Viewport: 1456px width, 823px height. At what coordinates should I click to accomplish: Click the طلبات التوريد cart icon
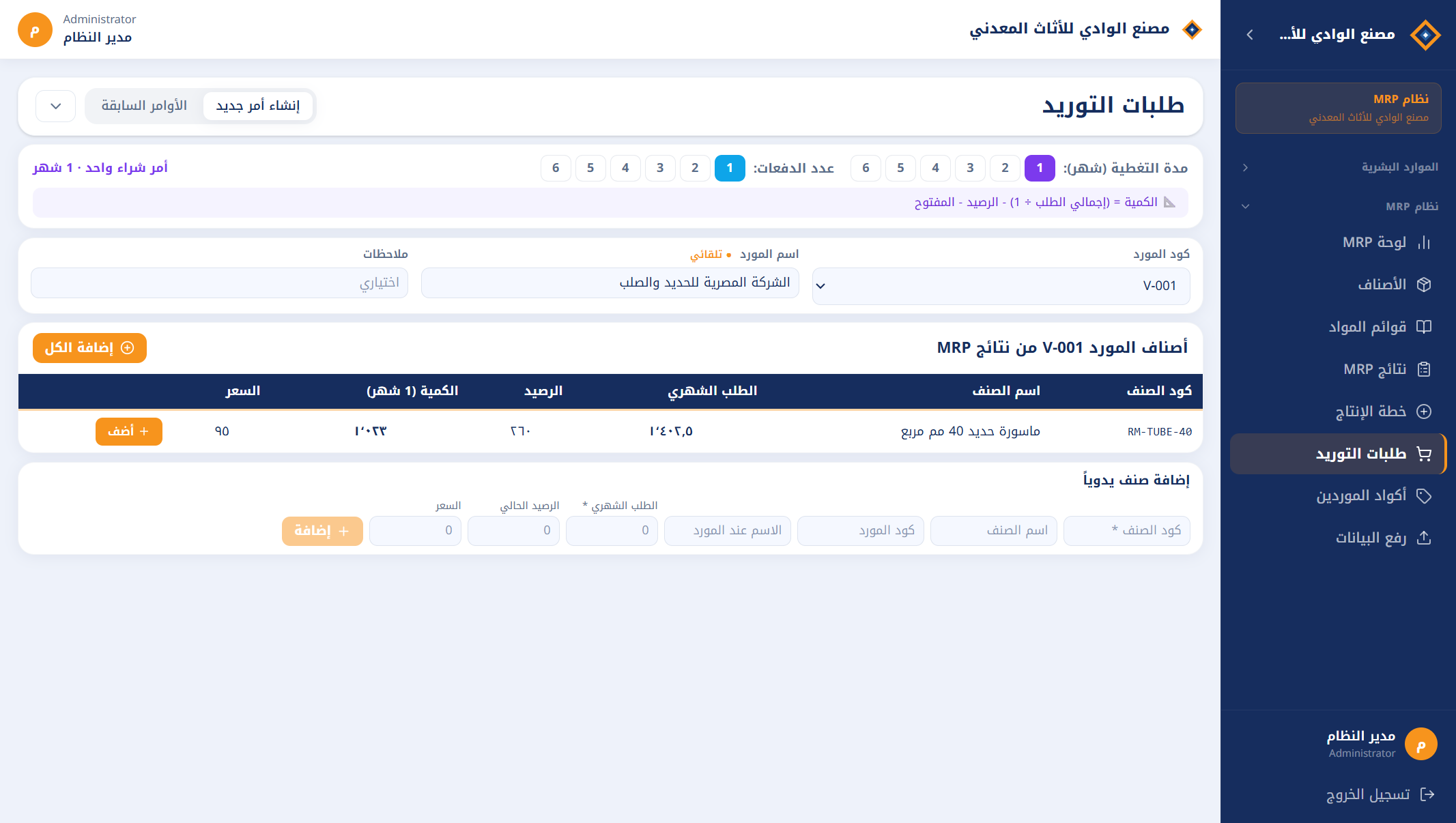pos(1424,454)
